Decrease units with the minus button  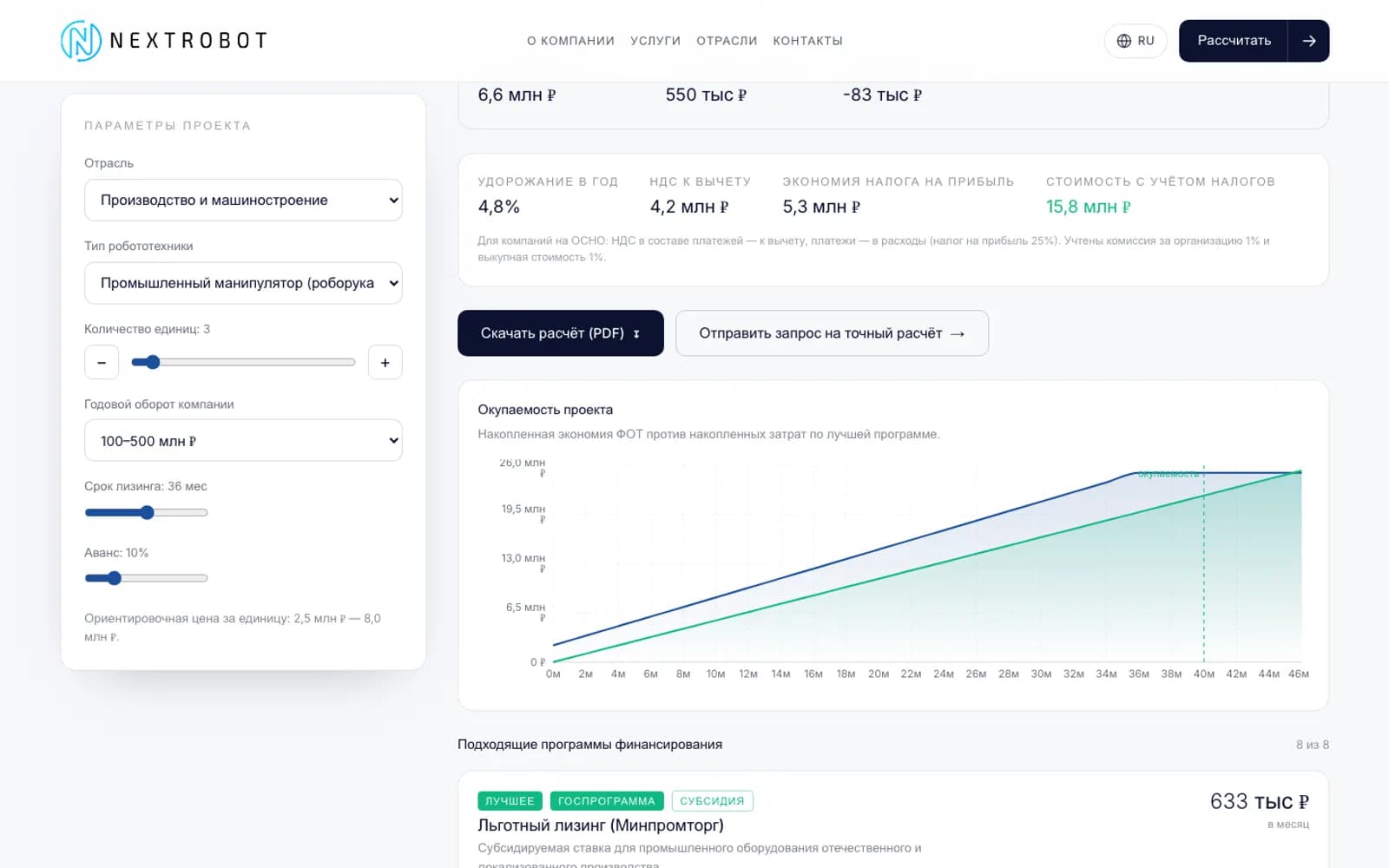(102, 362)
